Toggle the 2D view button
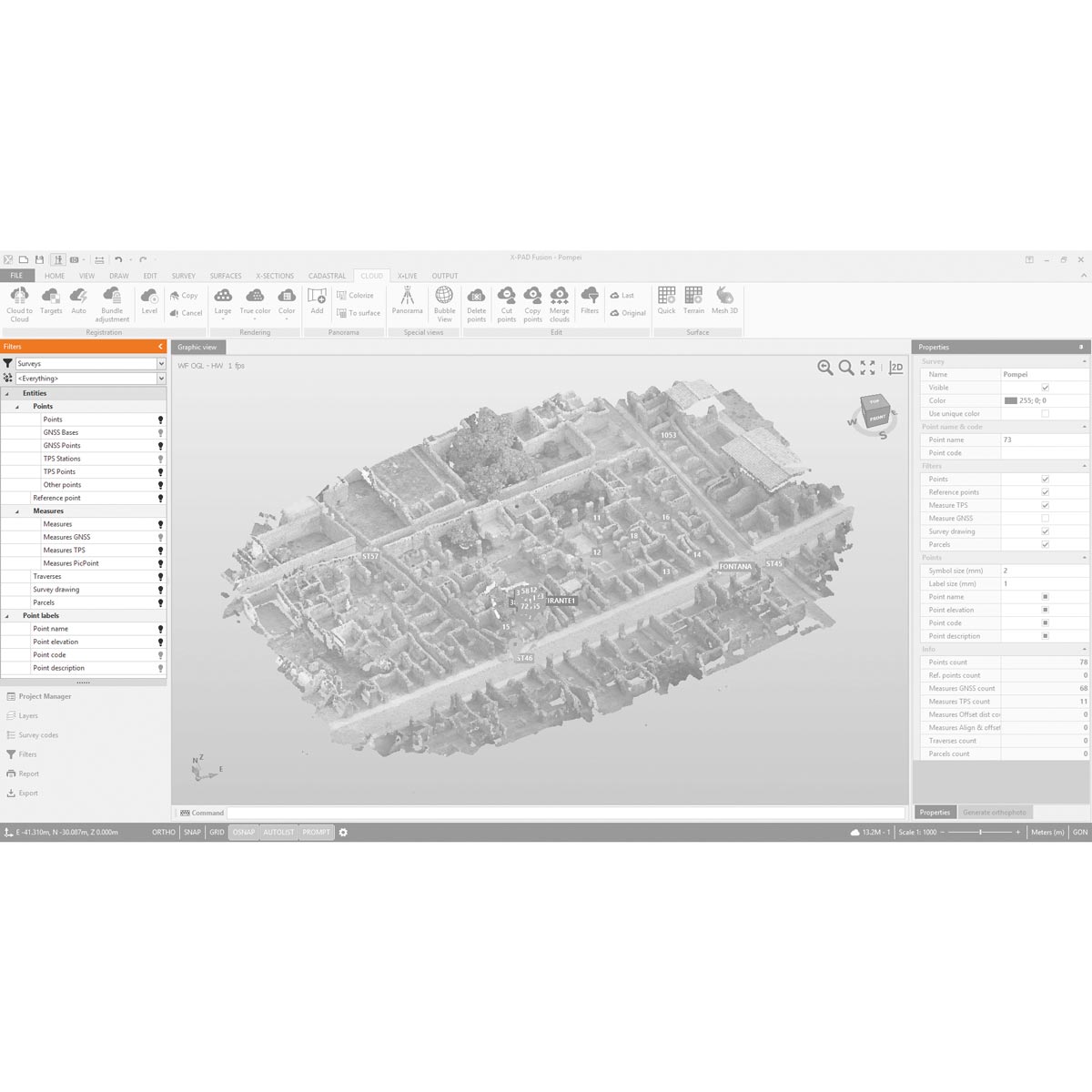 [x=896, y=368]
